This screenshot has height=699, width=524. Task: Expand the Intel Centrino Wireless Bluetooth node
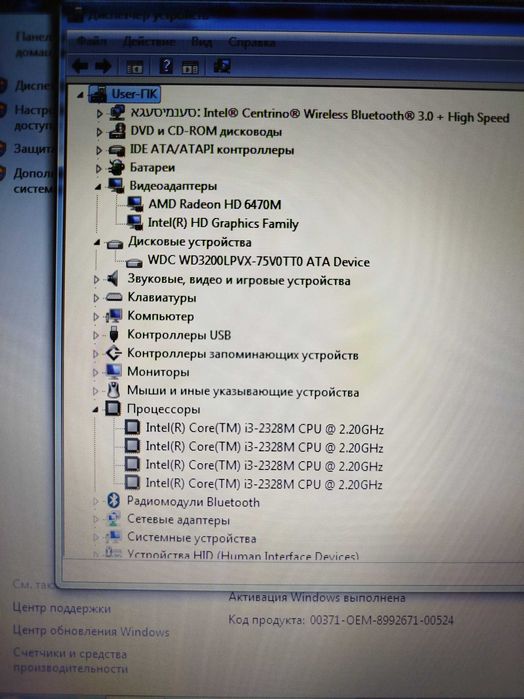pos(100,114)
